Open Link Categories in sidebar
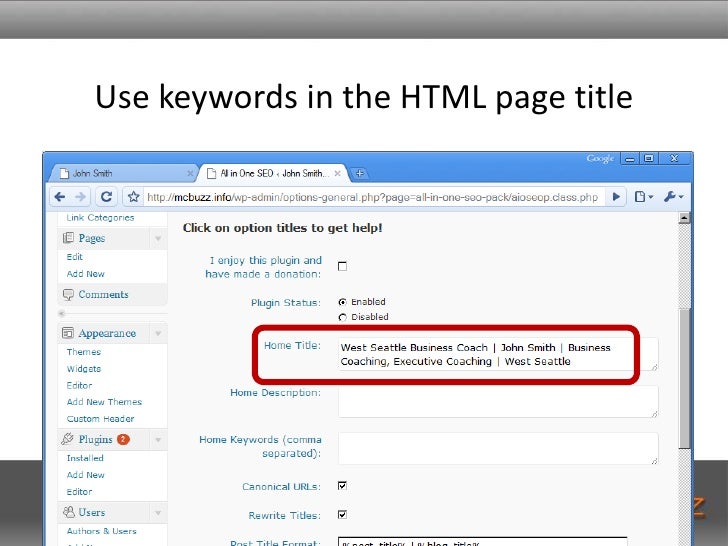Image resolution: width=728 pixels, height=546 pixels. tap(100, 217)
